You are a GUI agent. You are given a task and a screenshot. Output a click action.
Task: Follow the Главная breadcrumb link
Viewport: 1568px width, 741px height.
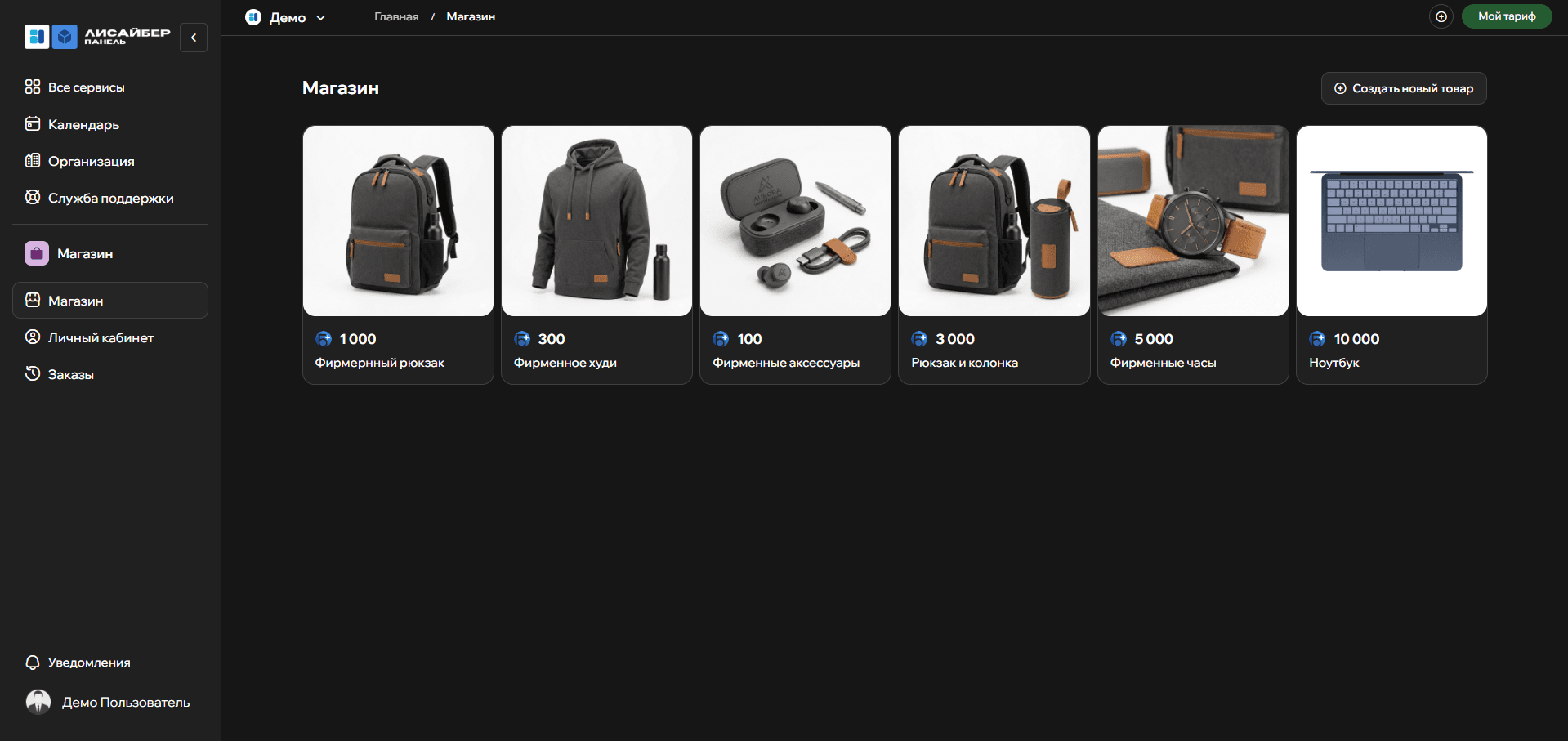(396, 16)
